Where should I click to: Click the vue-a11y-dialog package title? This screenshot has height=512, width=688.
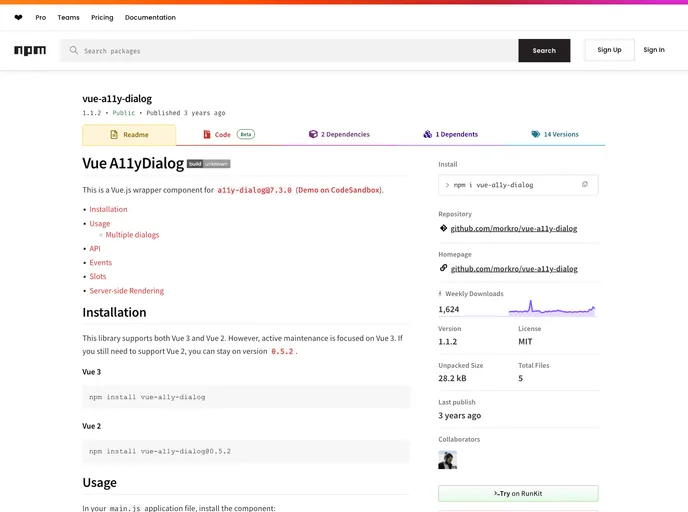117,99
